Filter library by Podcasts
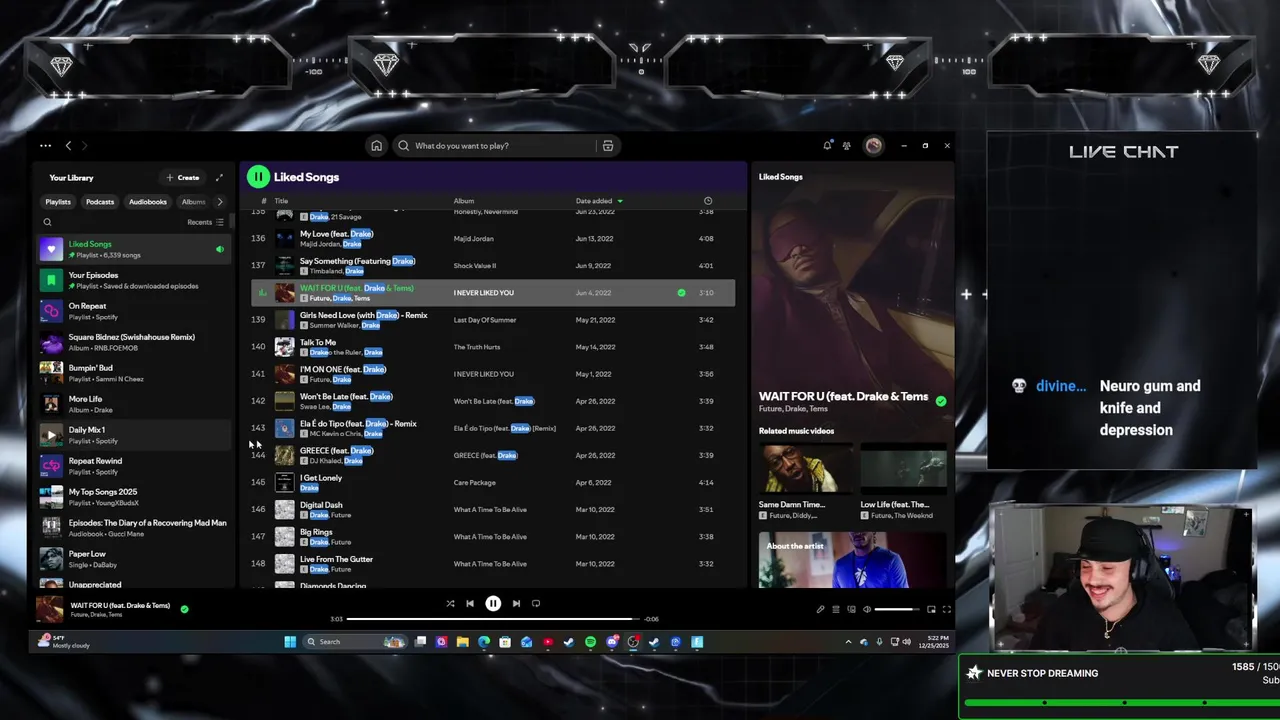This screenshot has height=720, width=1280. pyautogui.click(x=100, y=202)
